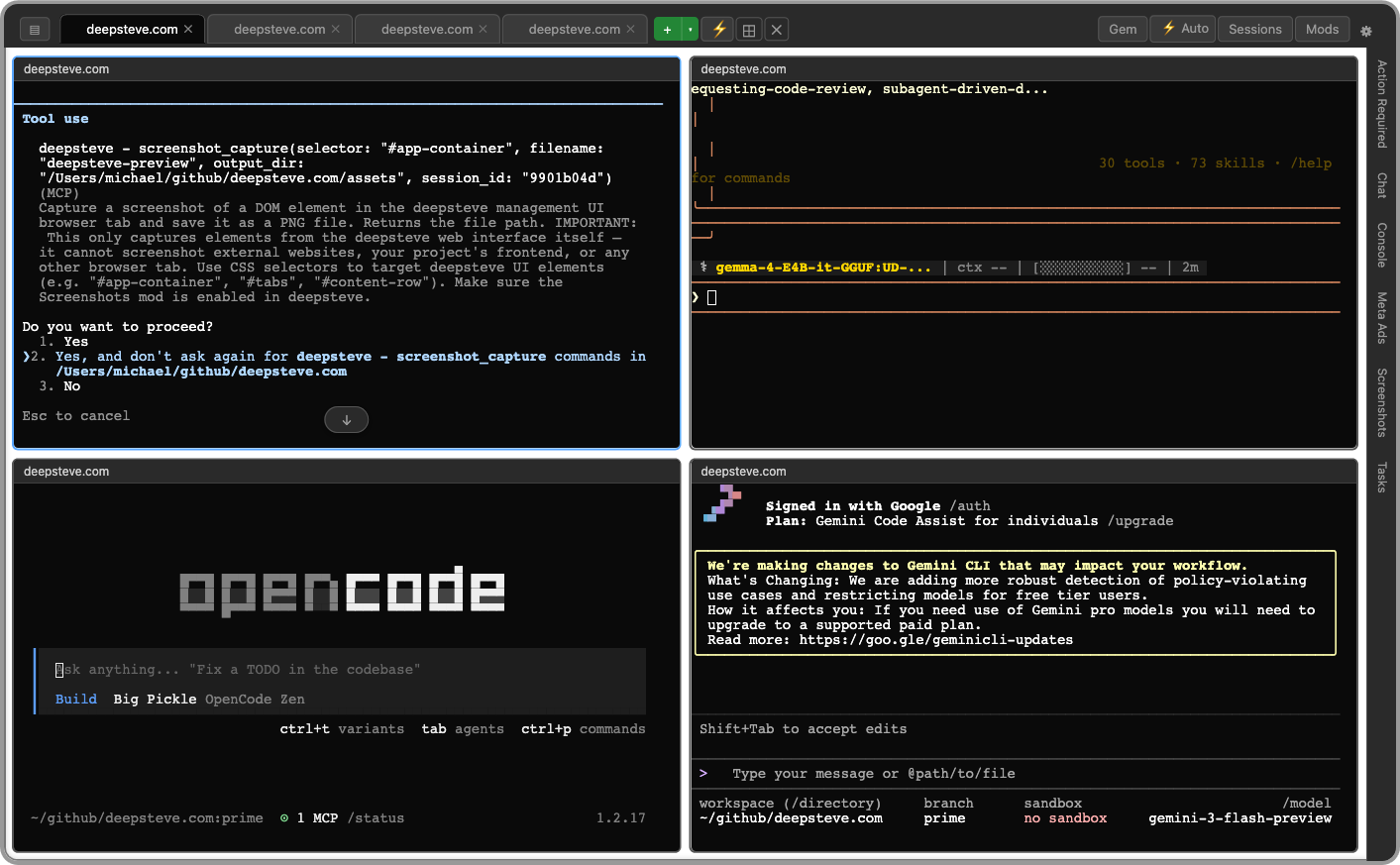Click the 30 tools count text
Viewport: 1400px width, 865px height.
tap(1131, 163)
